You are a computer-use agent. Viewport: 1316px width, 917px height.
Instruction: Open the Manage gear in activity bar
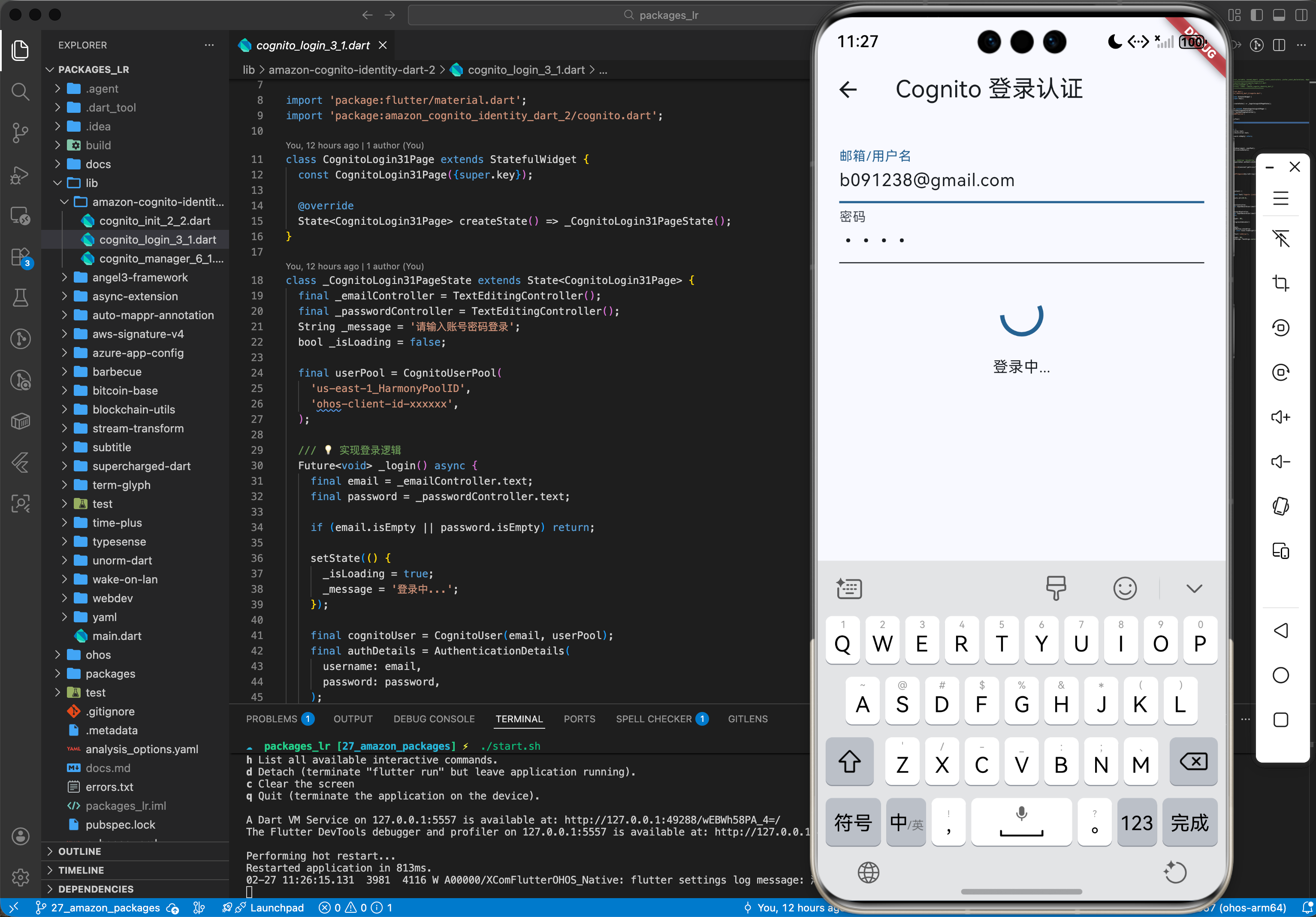pyautogui.click(x=21, y=877)
